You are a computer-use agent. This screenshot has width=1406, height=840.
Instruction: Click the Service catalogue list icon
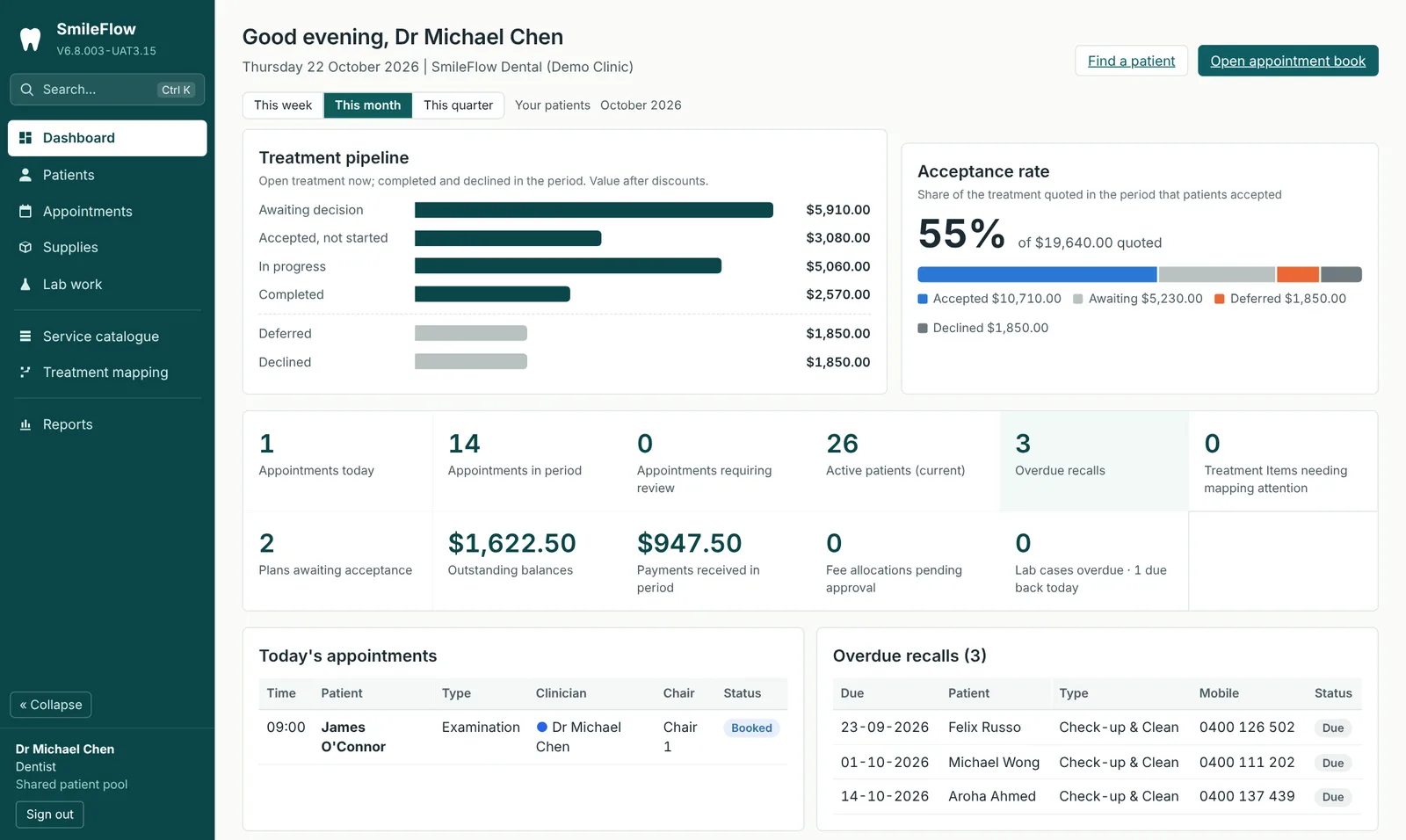pyautogui.click(x=25, y=337)
